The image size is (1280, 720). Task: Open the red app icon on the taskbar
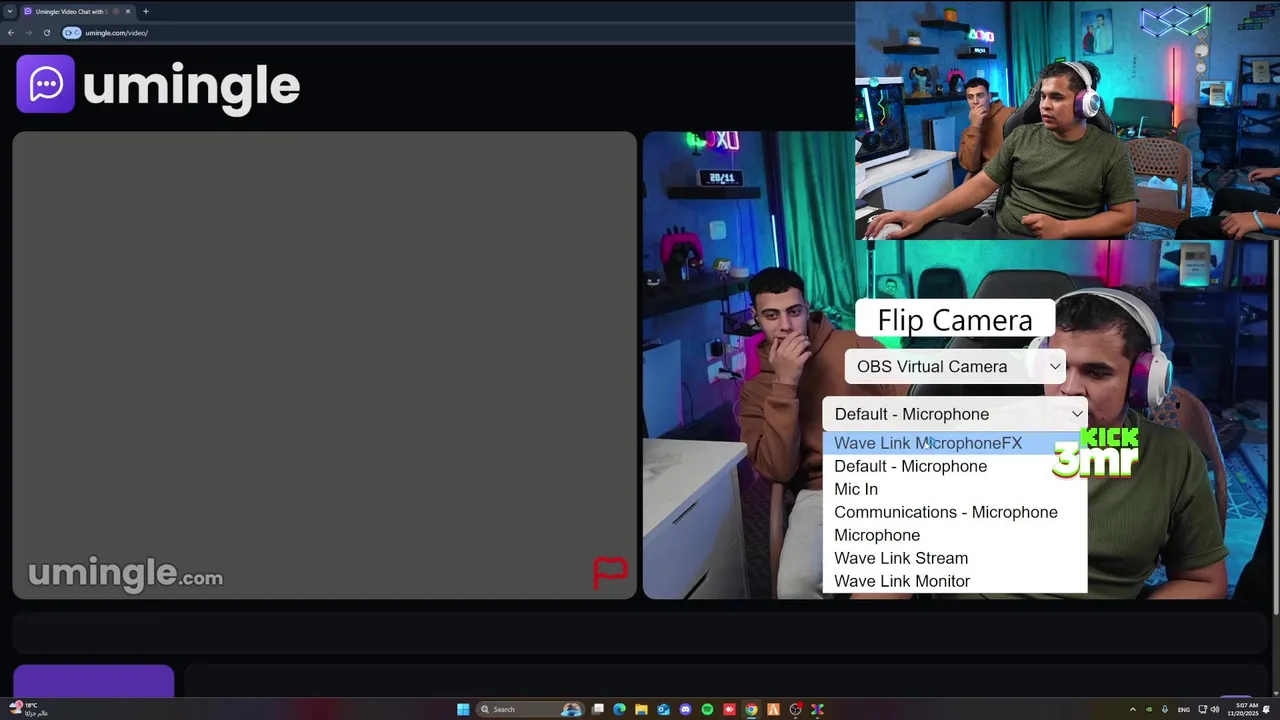(x=729, y=710)
